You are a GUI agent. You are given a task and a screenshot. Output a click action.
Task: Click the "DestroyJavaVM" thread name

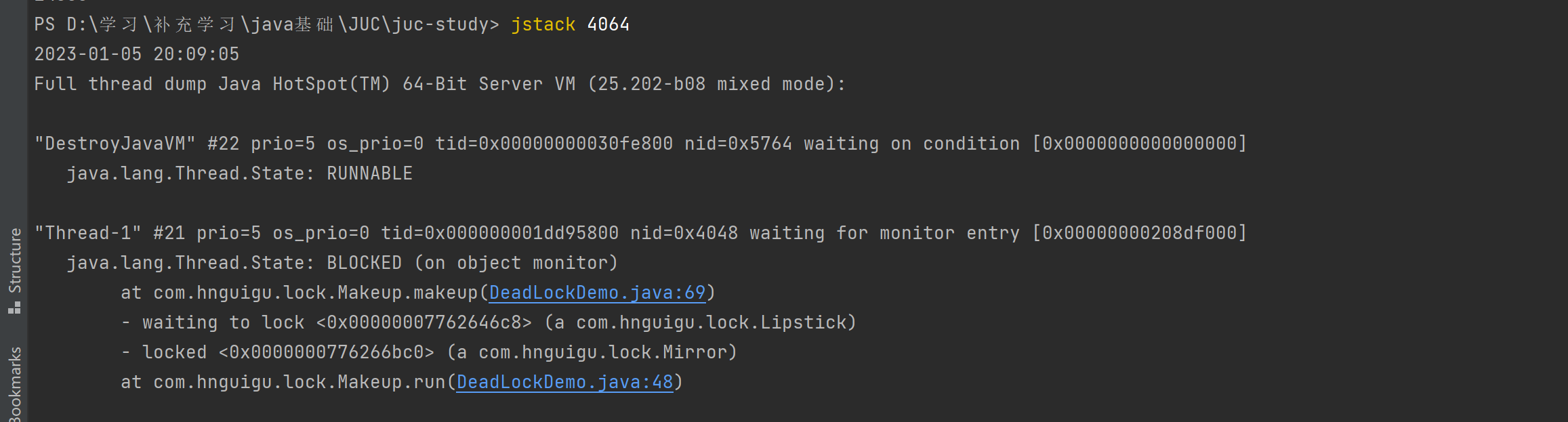pyautogui.click(x=115, y=144)
